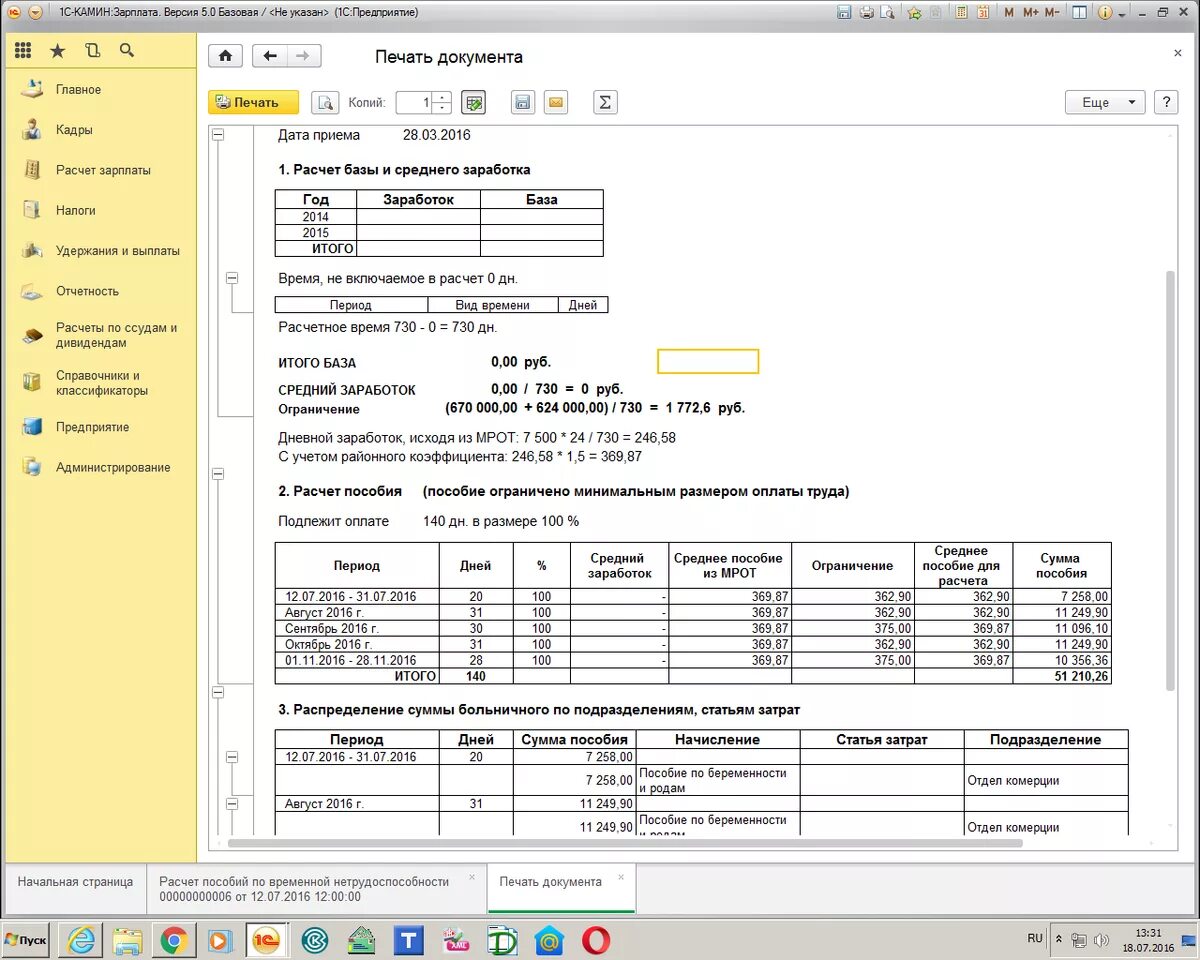Click the Sigma sum icon
Viewport: 1200px width, 960px height.
pyautogui.click(x=605, y=102)
